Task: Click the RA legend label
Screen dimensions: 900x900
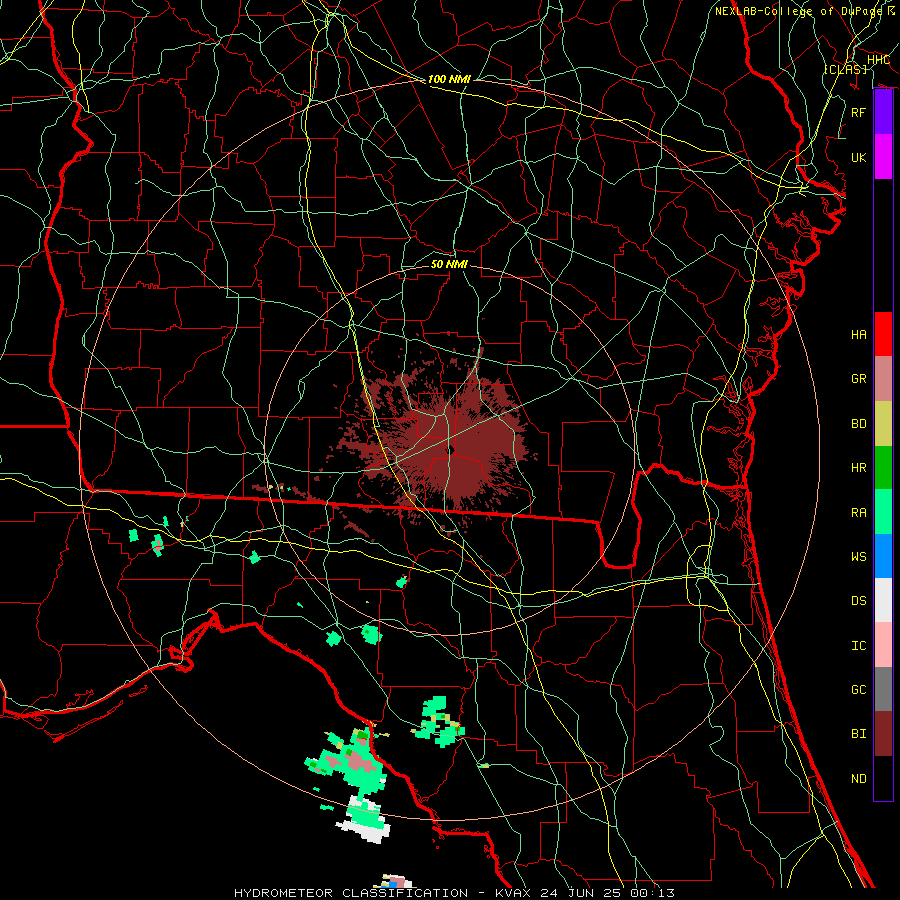Action: [x=858, y=513]
